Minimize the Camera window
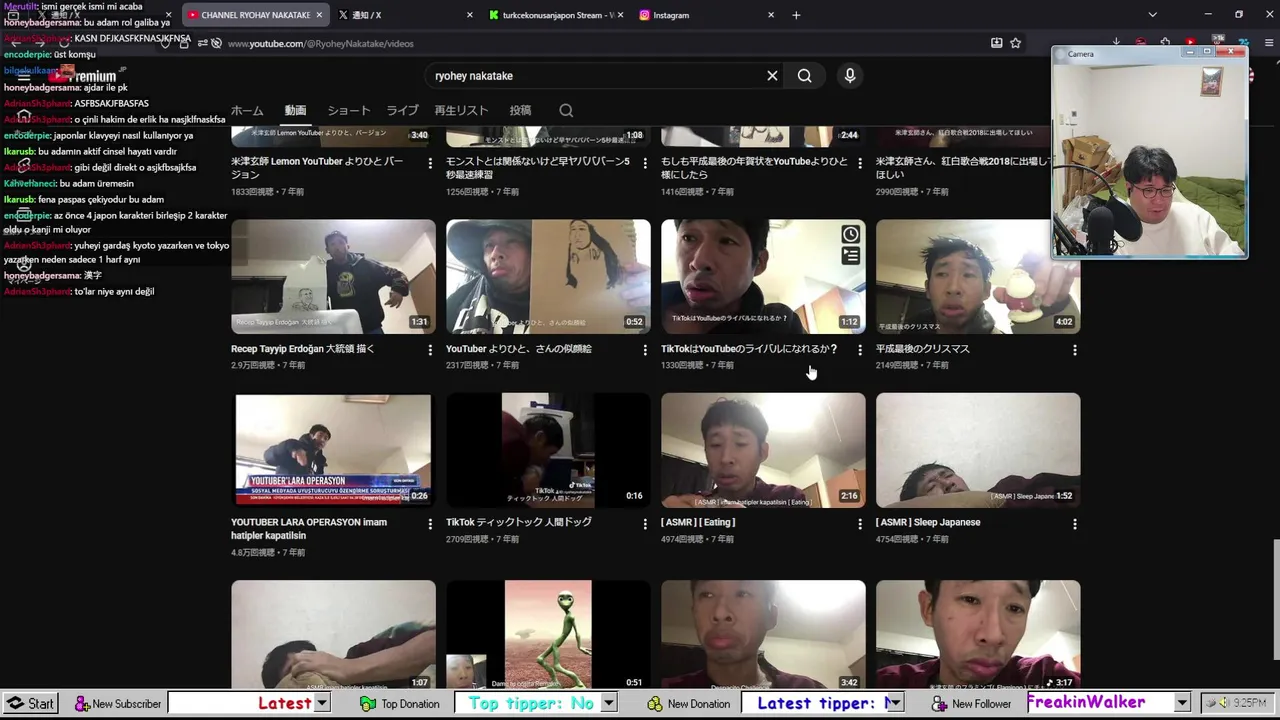 [1191, 51]
